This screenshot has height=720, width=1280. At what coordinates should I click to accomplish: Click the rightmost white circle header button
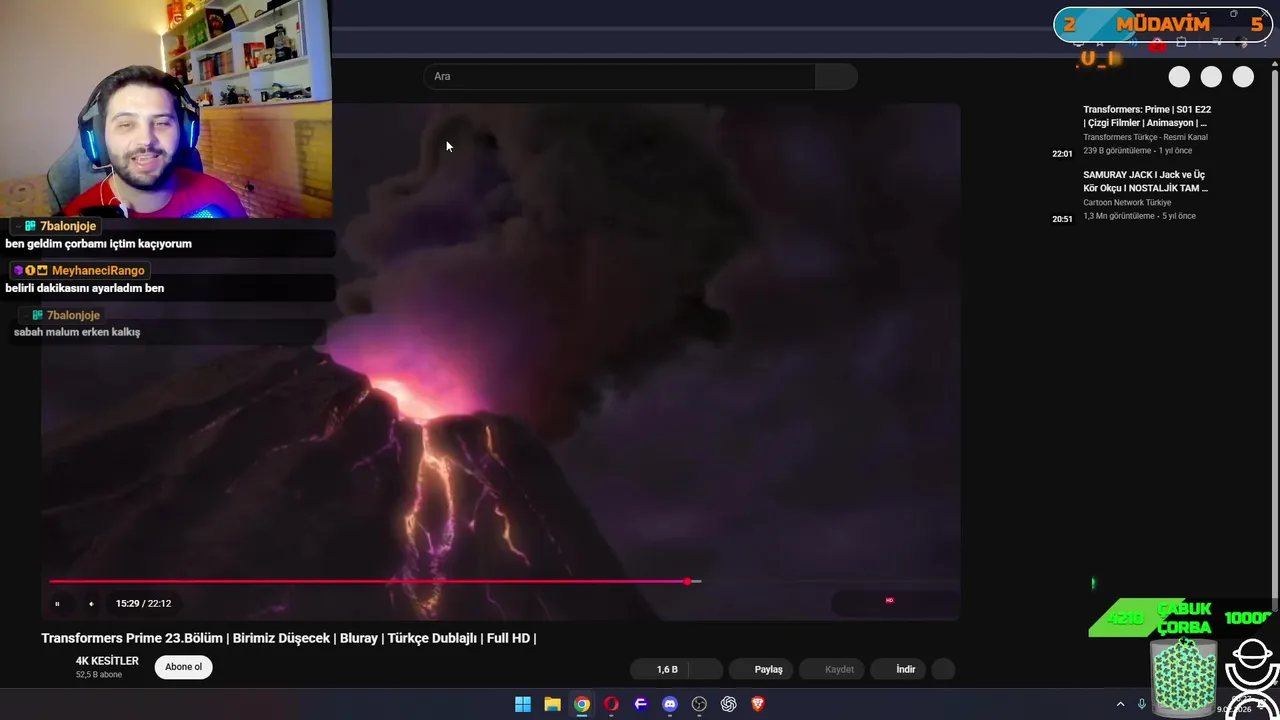[x=1243, y=77]
